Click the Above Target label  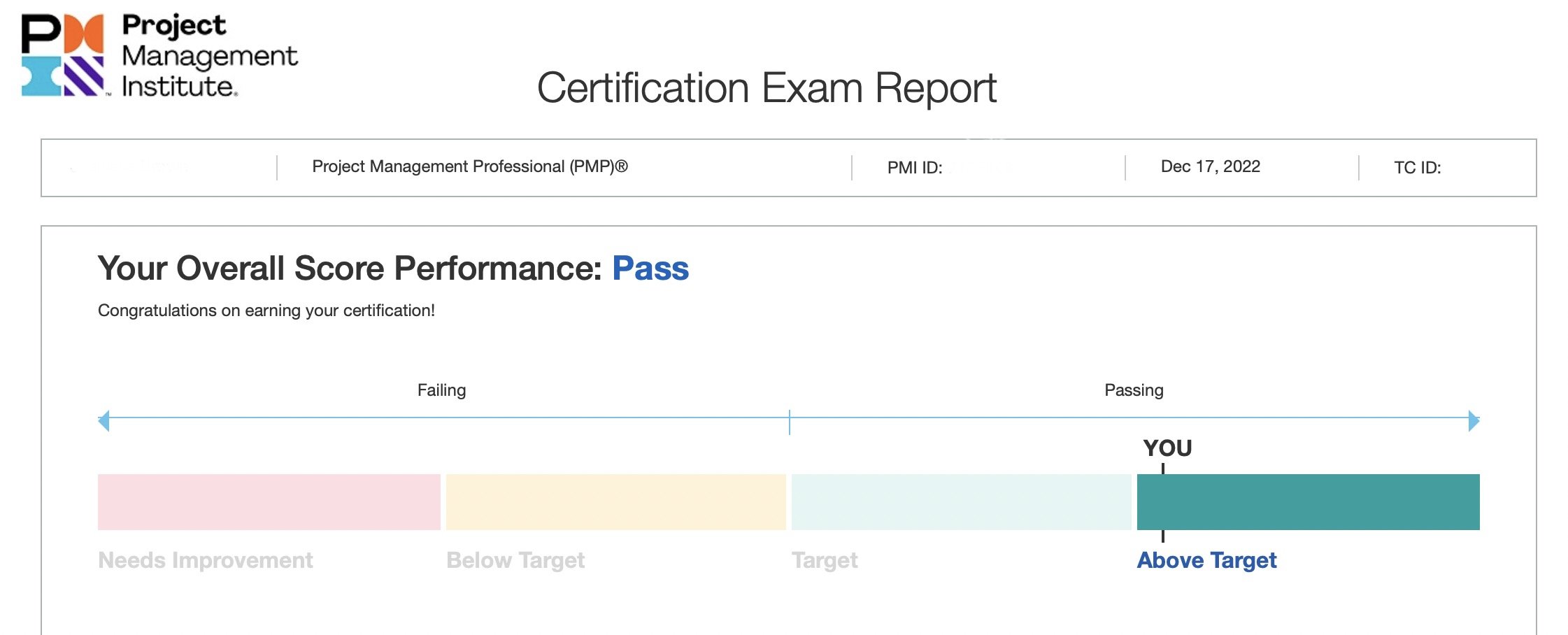pyautogui.click(x=1206, y=560)
